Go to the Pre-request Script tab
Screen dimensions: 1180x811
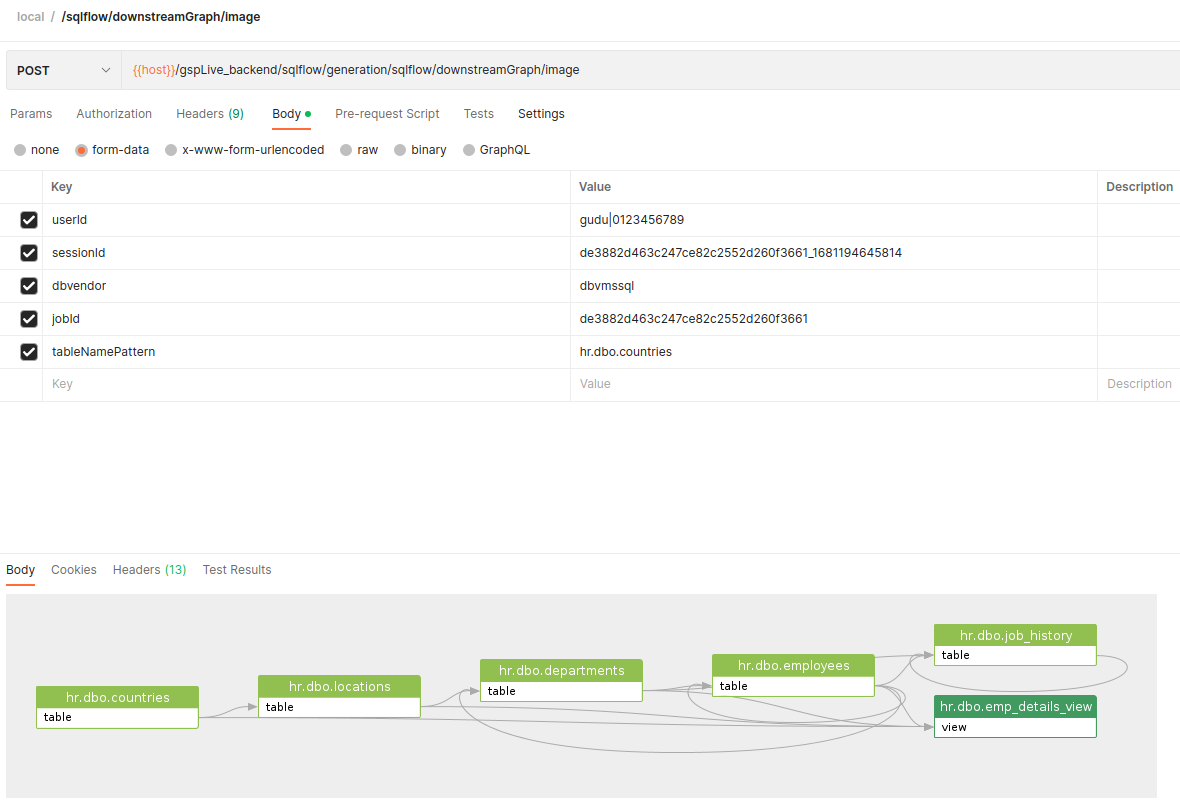[x=387, y=114]
